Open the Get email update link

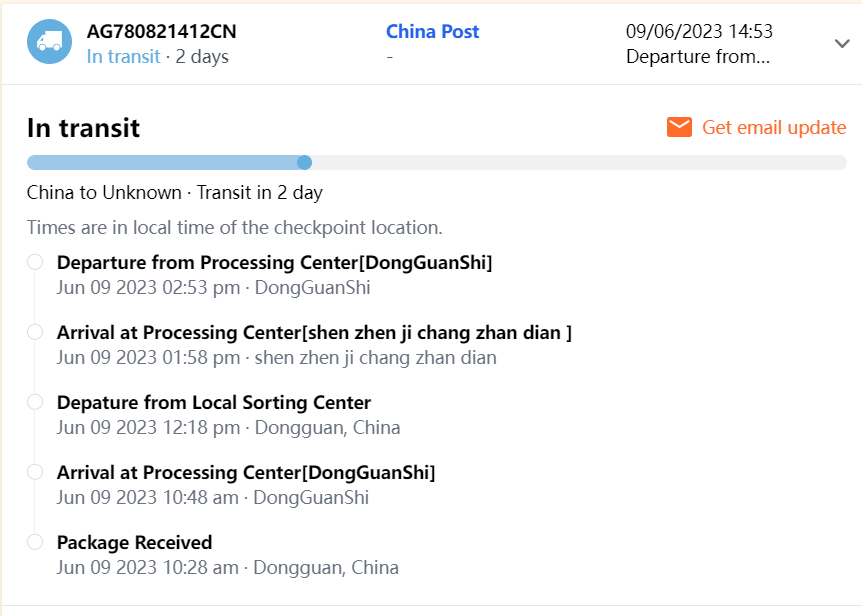(774, 127)
